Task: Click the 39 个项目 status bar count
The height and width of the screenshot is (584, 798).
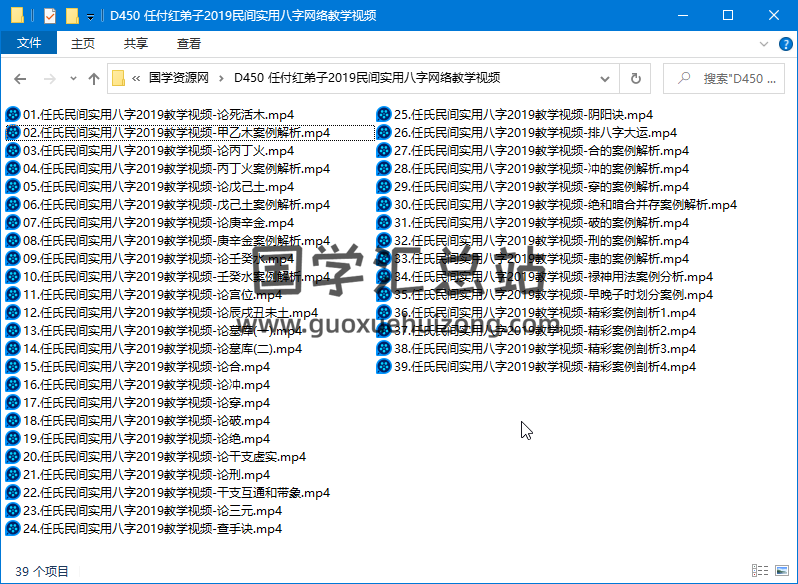Action: 42,571
